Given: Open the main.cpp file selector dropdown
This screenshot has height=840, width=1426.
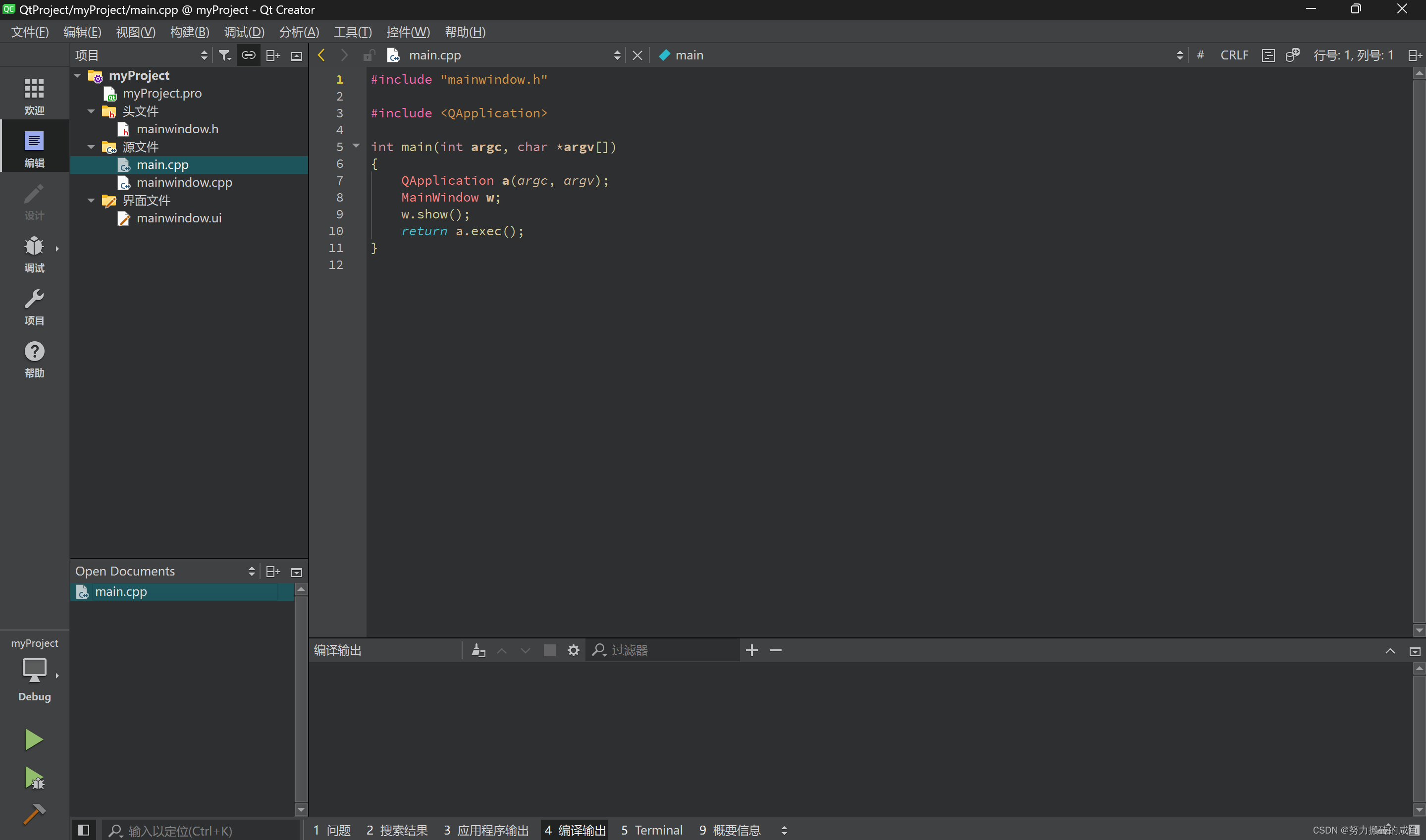Looking at the screenshot, I should (x=617, y=55).
